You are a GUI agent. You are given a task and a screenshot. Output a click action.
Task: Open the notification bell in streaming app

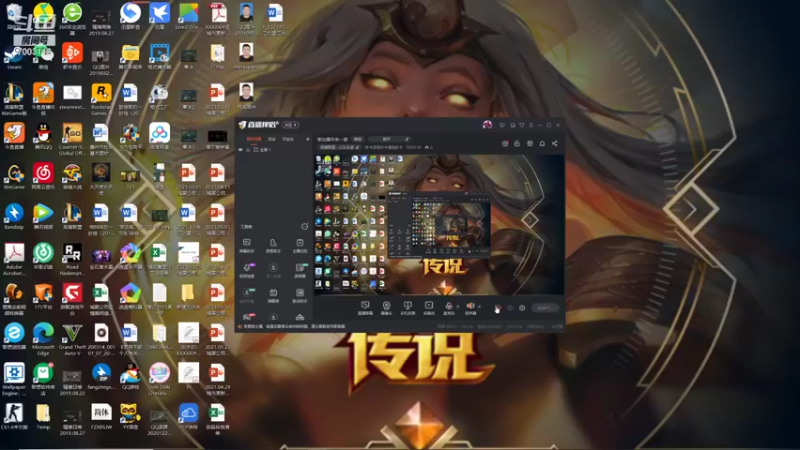tap(542, 143)
